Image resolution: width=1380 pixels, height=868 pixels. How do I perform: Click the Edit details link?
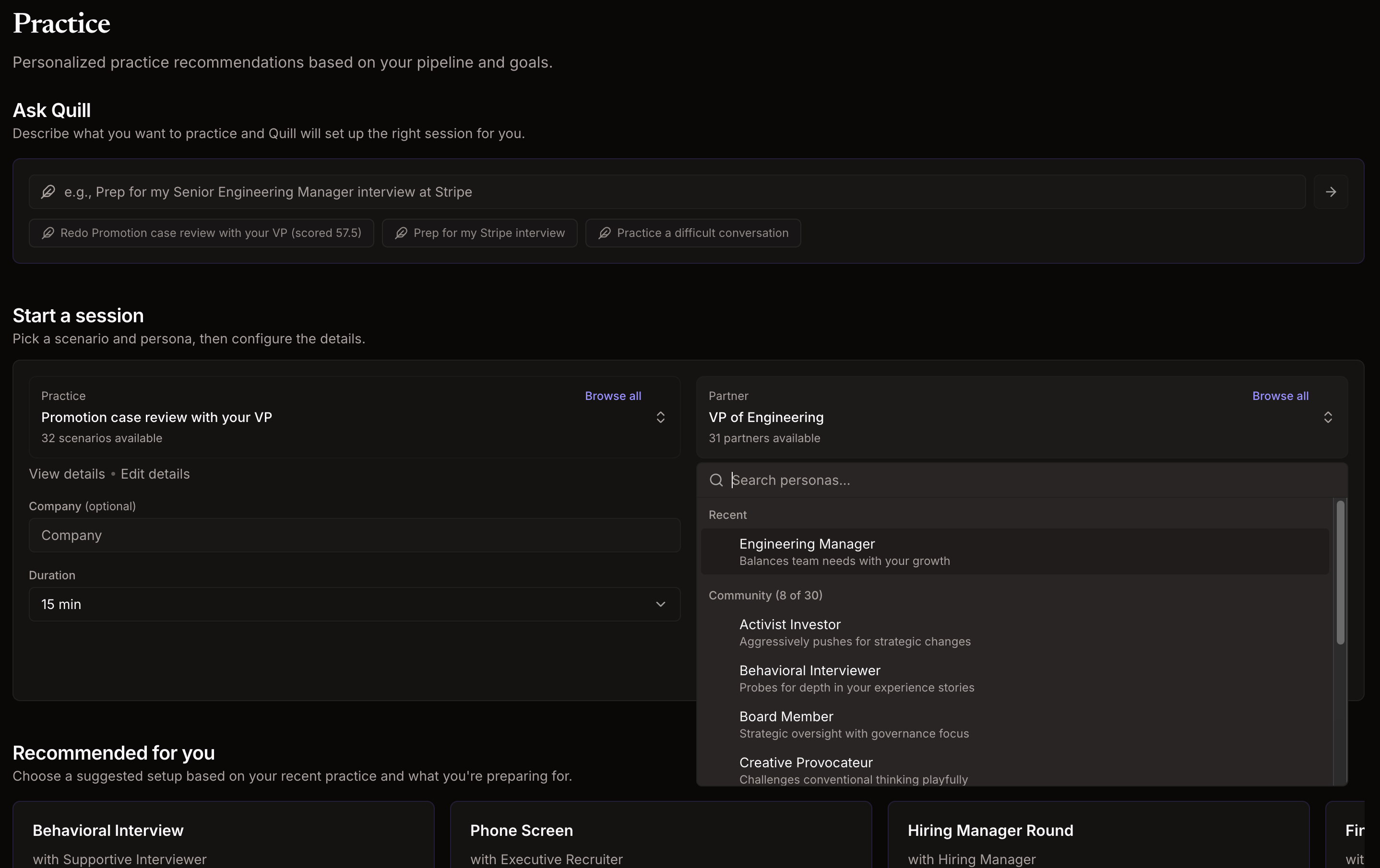point(155,474)
